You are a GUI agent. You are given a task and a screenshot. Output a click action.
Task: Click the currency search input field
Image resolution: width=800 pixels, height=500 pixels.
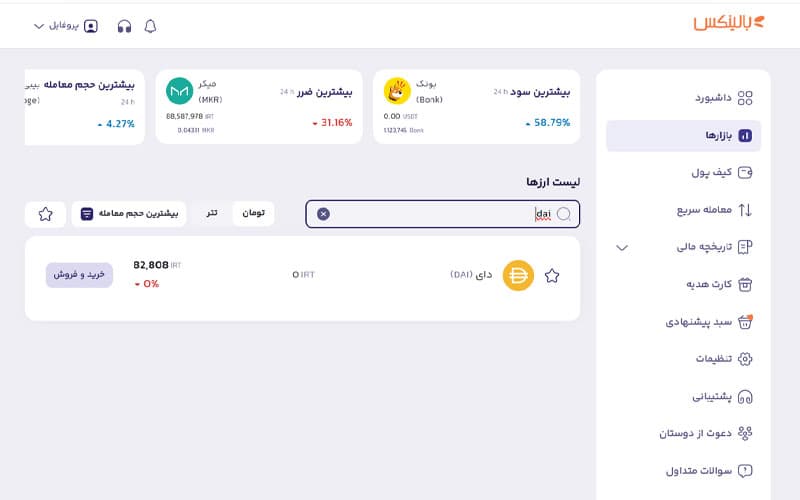click(x=440, y=214)
